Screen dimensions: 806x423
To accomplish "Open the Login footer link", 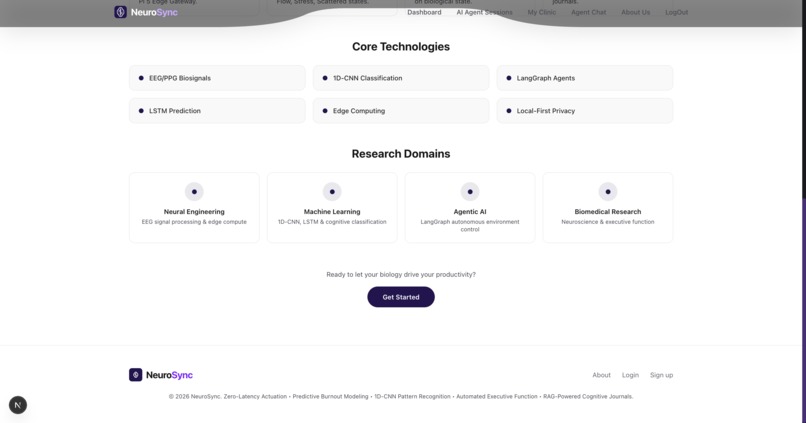I will point(630,375).
